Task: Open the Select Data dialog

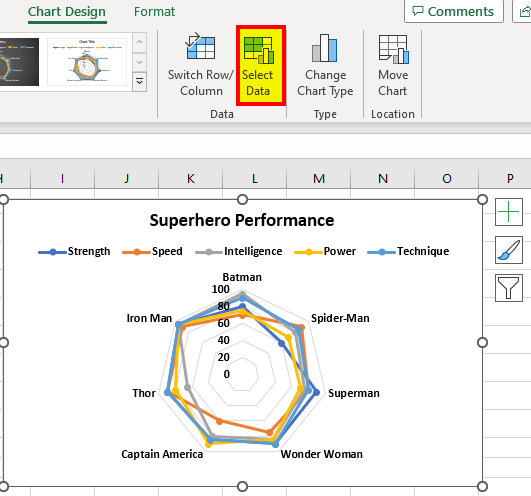Action: (x=261, y=65)
